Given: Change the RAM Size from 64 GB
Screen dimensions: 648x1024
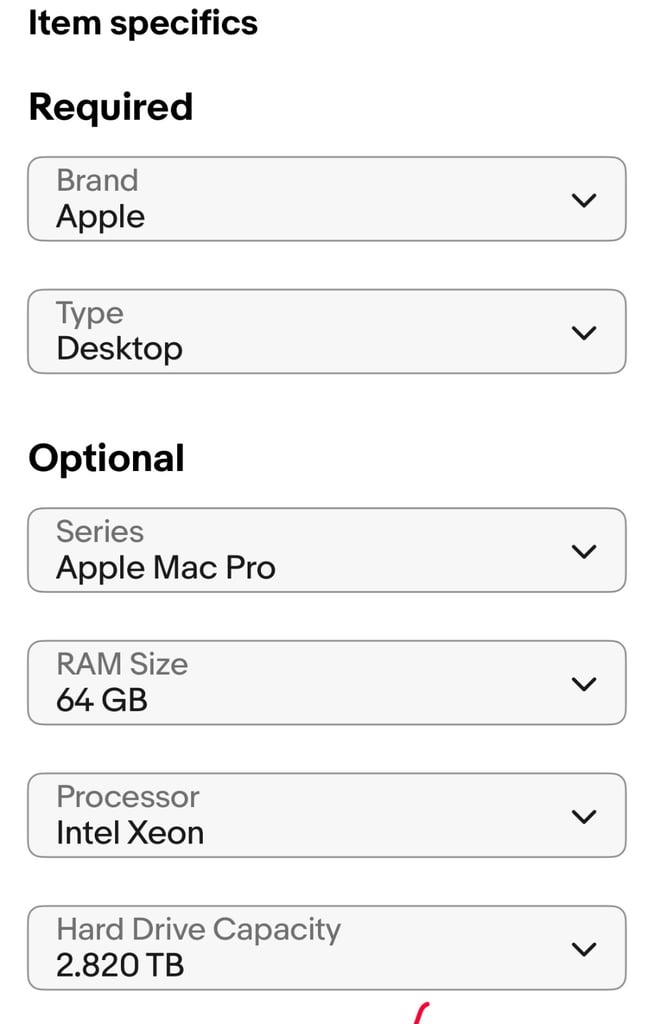Looking at the screenshot, I should pos(327,682).
